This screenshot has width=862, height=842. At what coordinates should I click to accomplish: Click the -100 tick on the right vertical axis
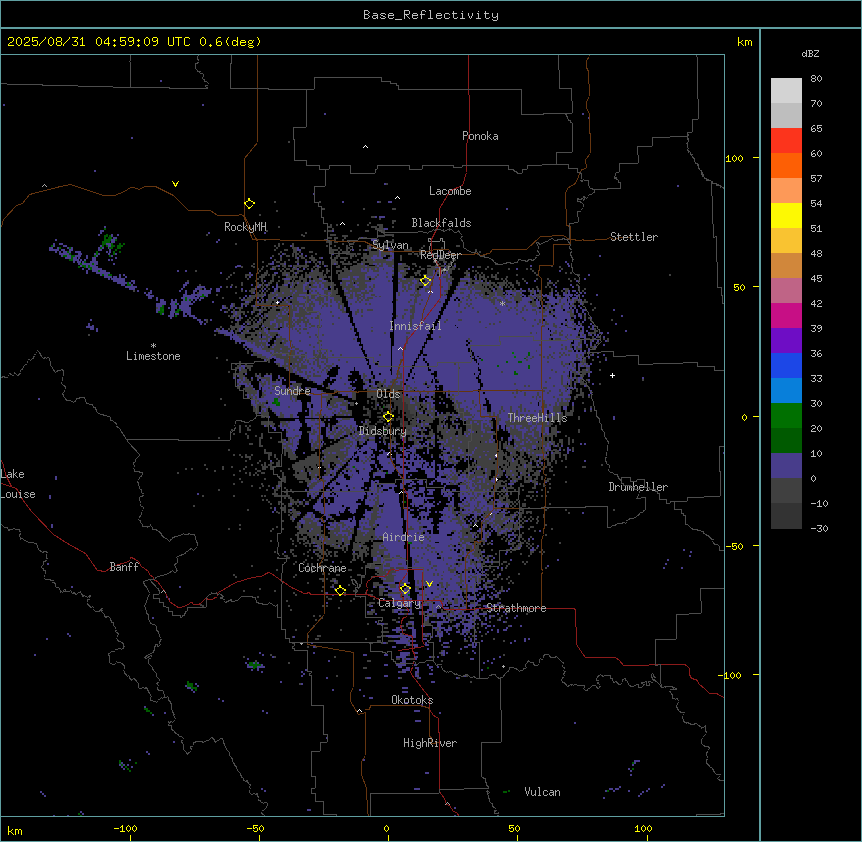pyautogui.click(x=731, y=675)
